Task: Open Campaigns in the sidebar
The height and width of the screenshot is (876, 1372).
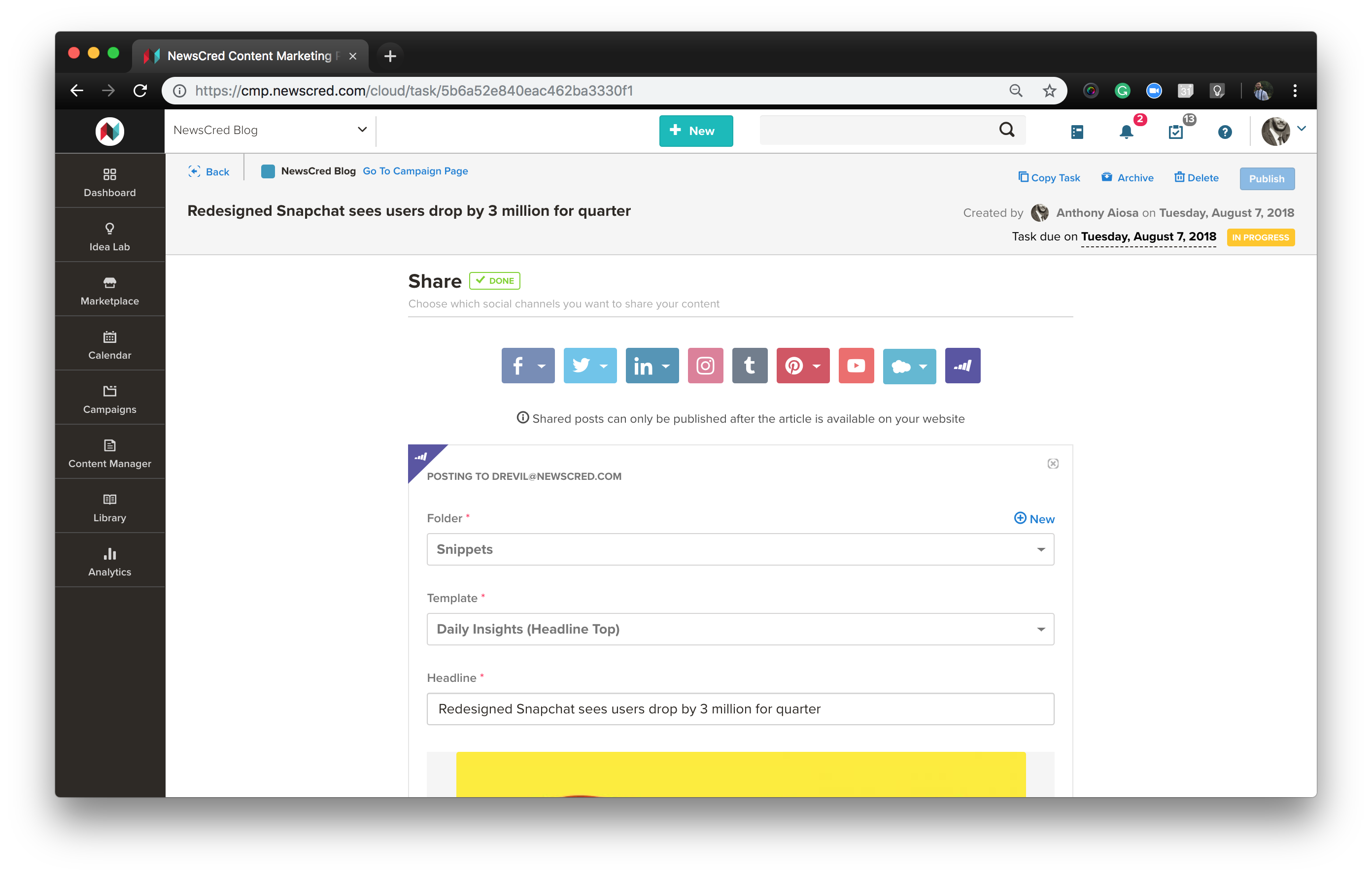Action: coord(109,399)
